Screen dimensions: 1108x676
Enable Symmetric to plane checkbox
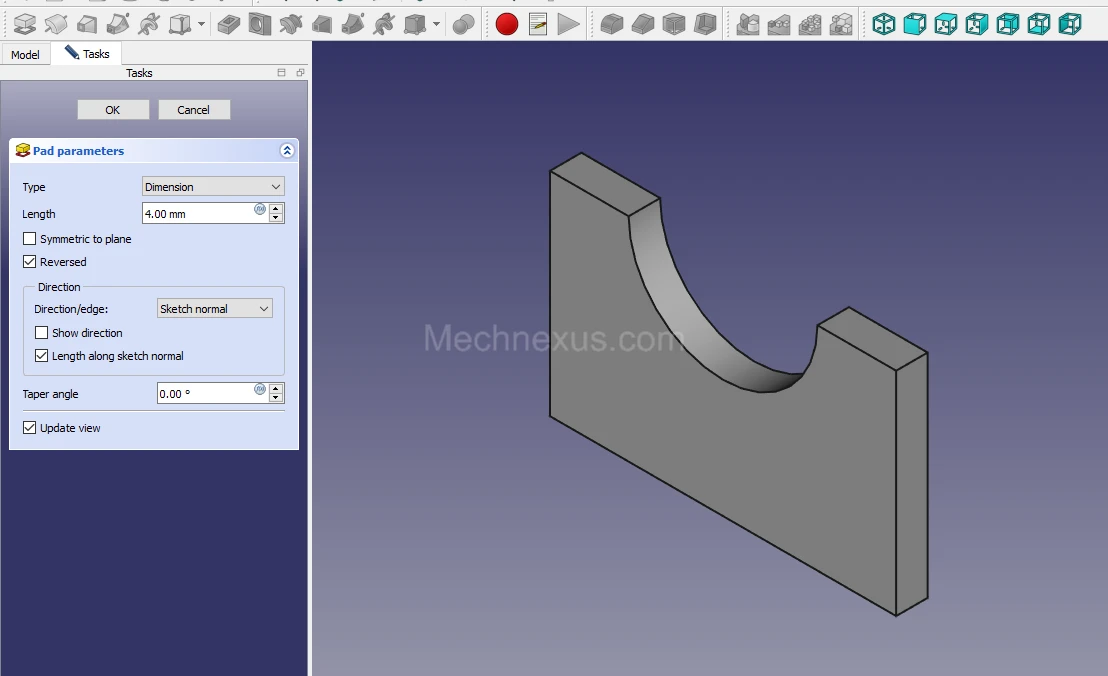tap(30, 240)
